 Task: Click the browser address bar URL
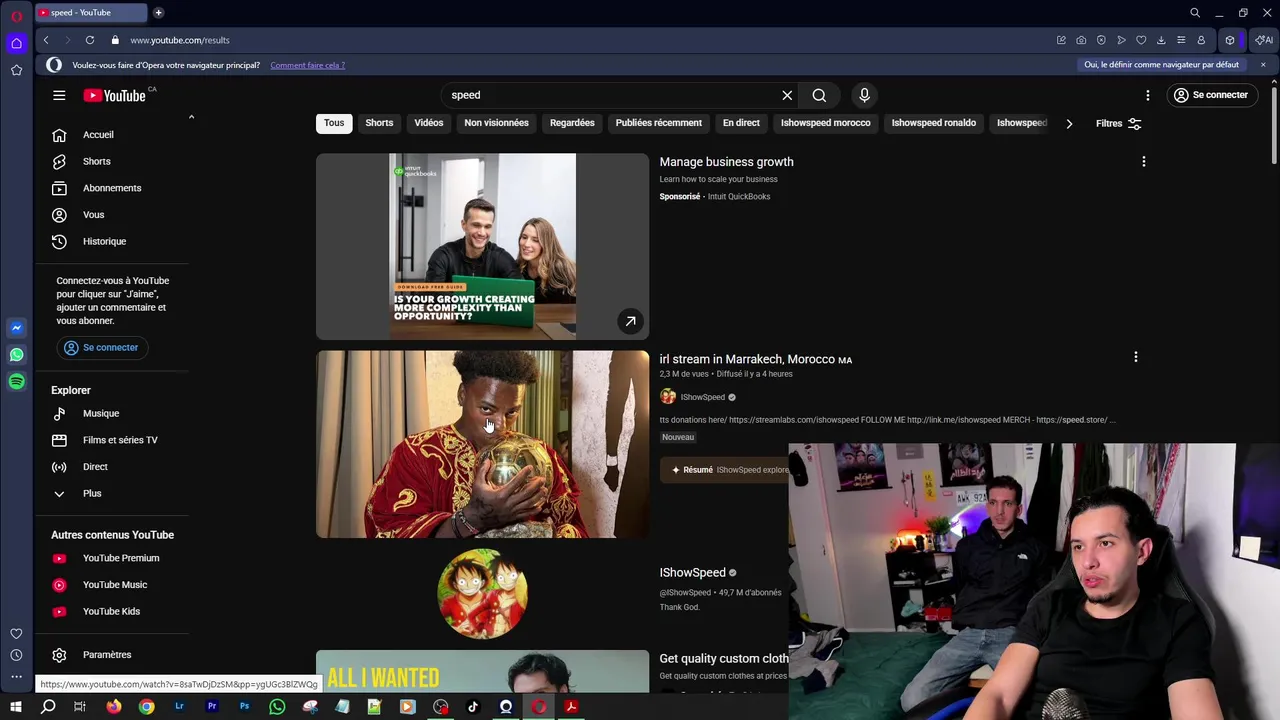coord(180,40)
